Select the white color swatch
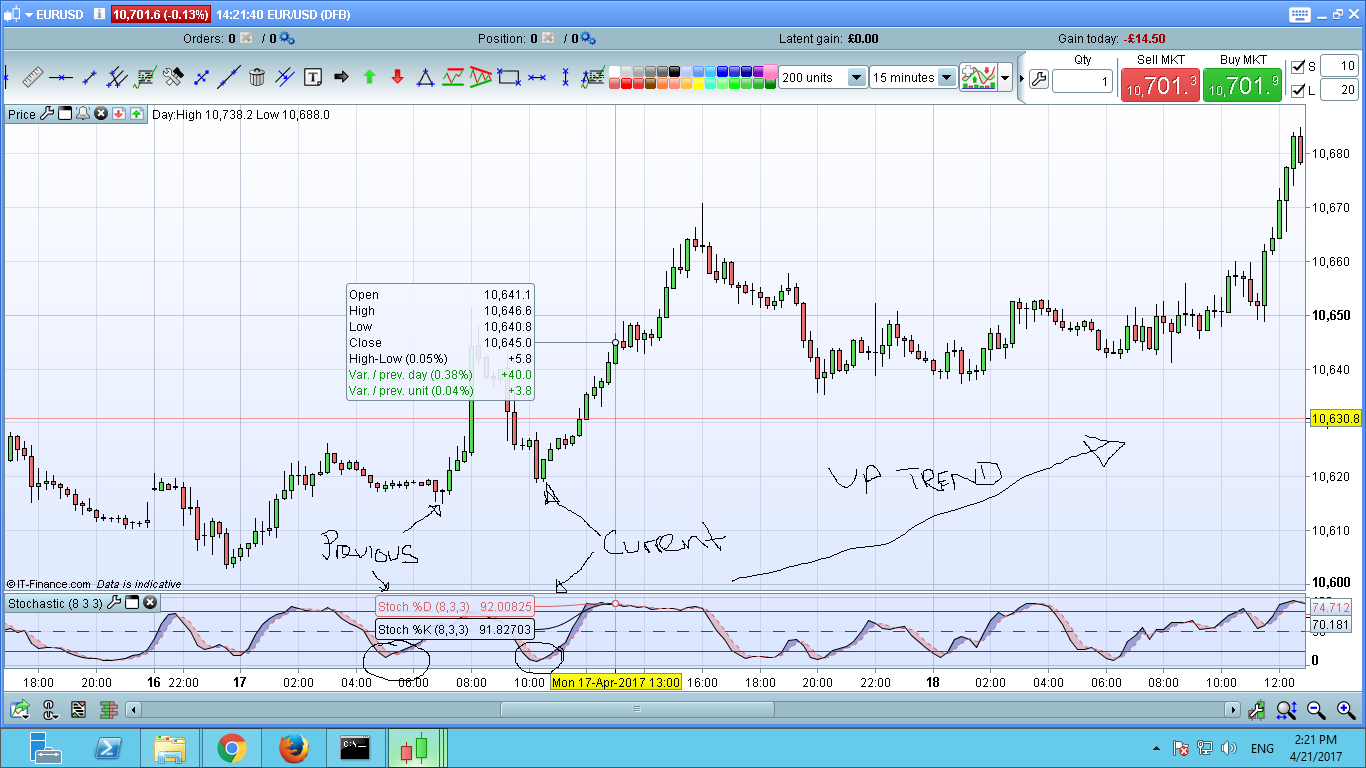Image resolution: width=1366 pixels, height=768 pixels. click(x=615, y=71)
